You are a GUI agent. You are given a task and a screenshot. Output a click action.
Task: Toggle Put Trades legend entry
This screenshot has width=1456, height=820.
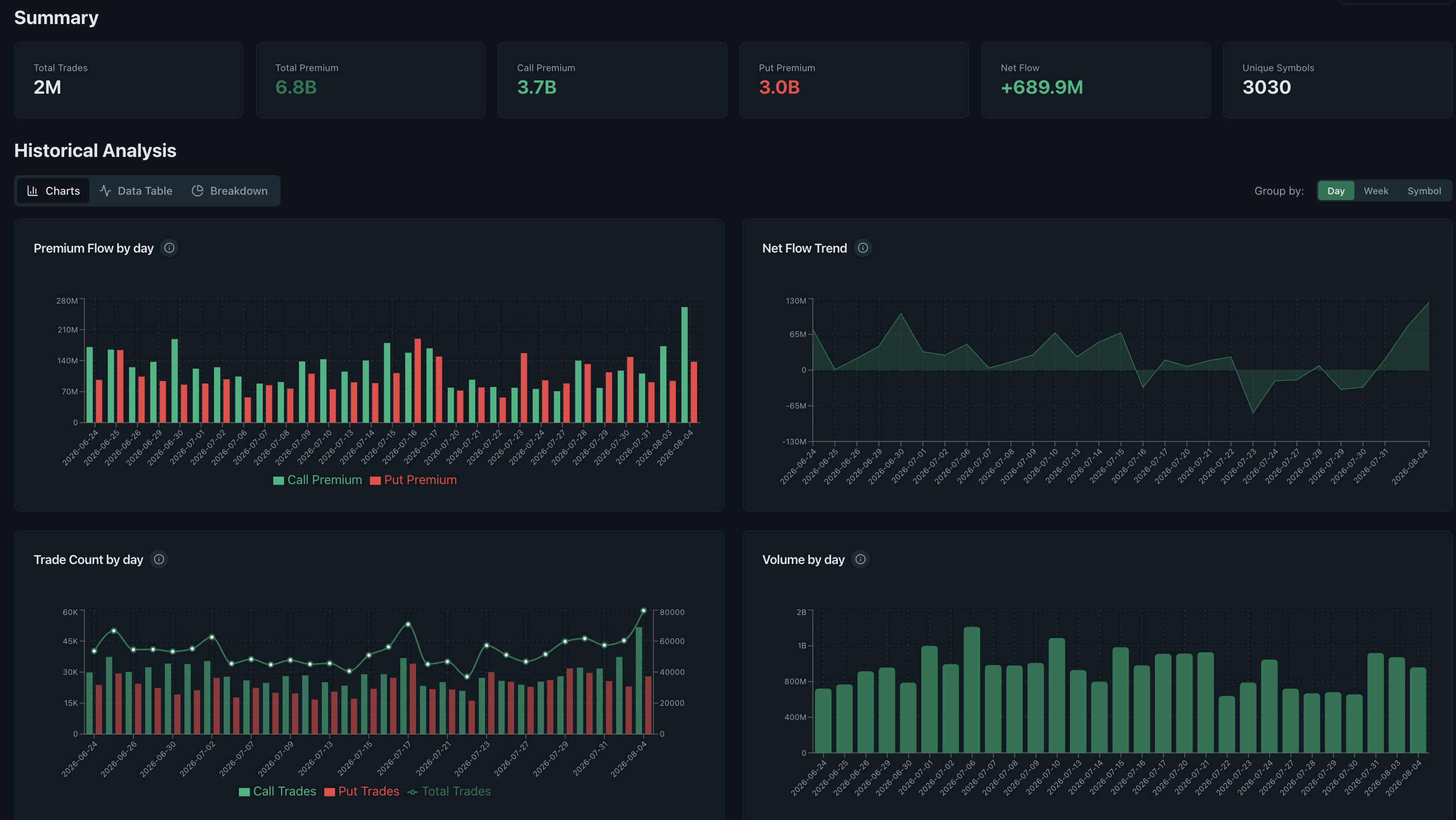point(362,791)
